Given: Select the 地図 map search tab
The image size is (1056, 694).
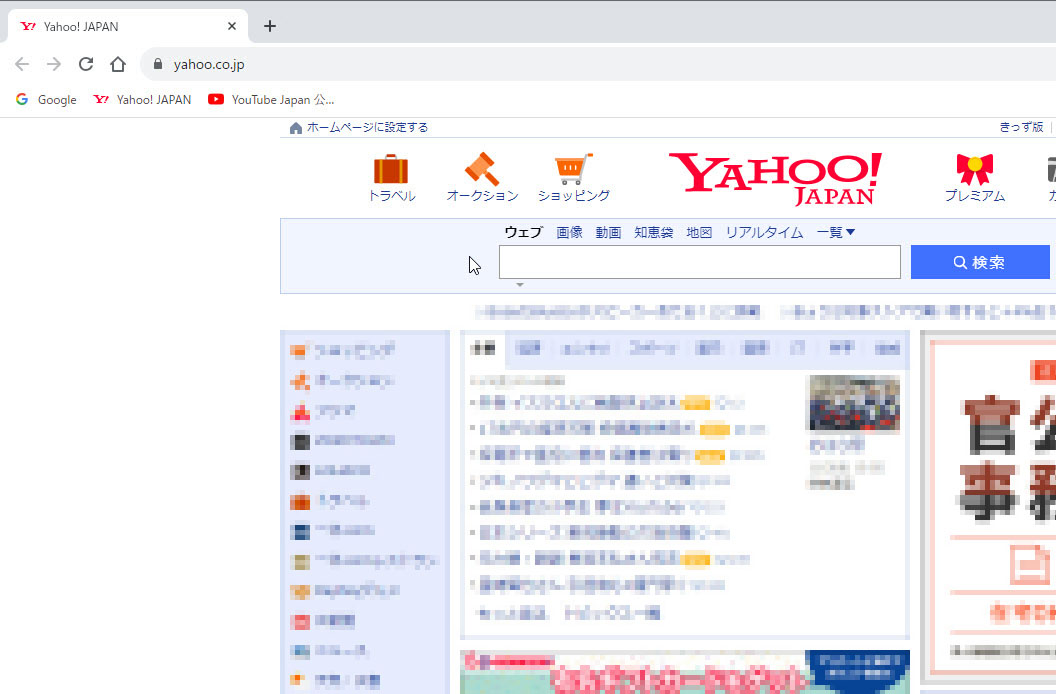Looking at the screenshot, I should (x=698, y=231).
